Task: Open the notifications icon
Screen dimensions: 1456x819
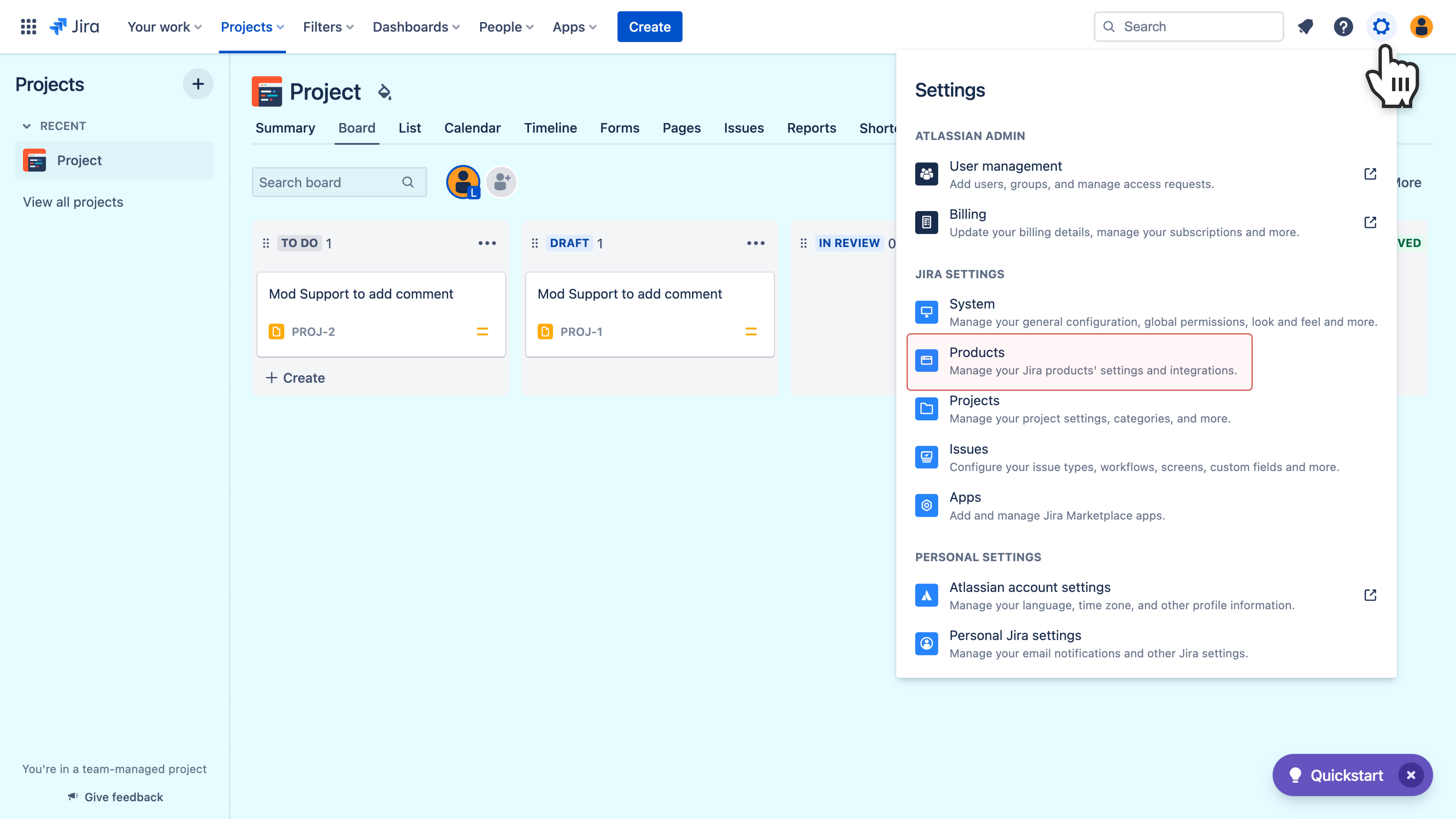Action: point(1305,27)
